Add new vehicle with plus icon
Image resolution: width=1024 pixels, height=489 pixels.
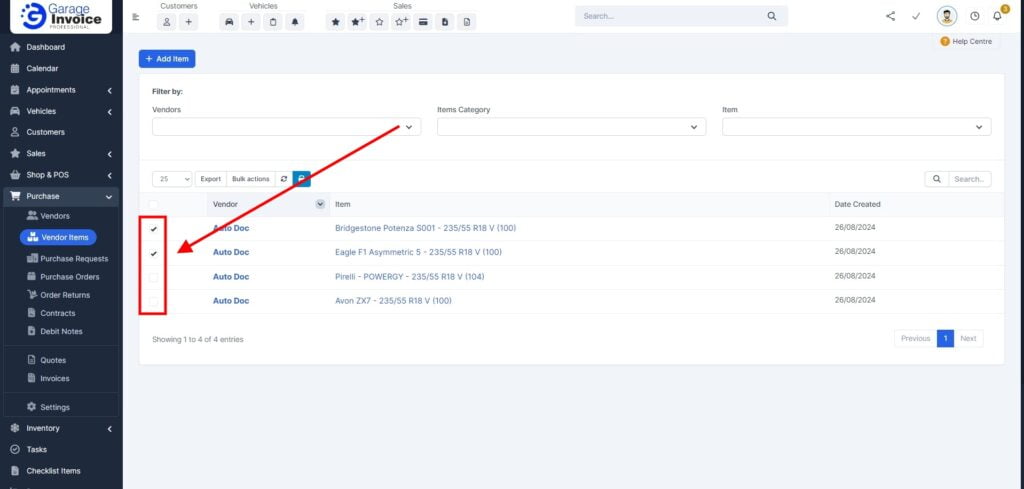coord(251,22)
